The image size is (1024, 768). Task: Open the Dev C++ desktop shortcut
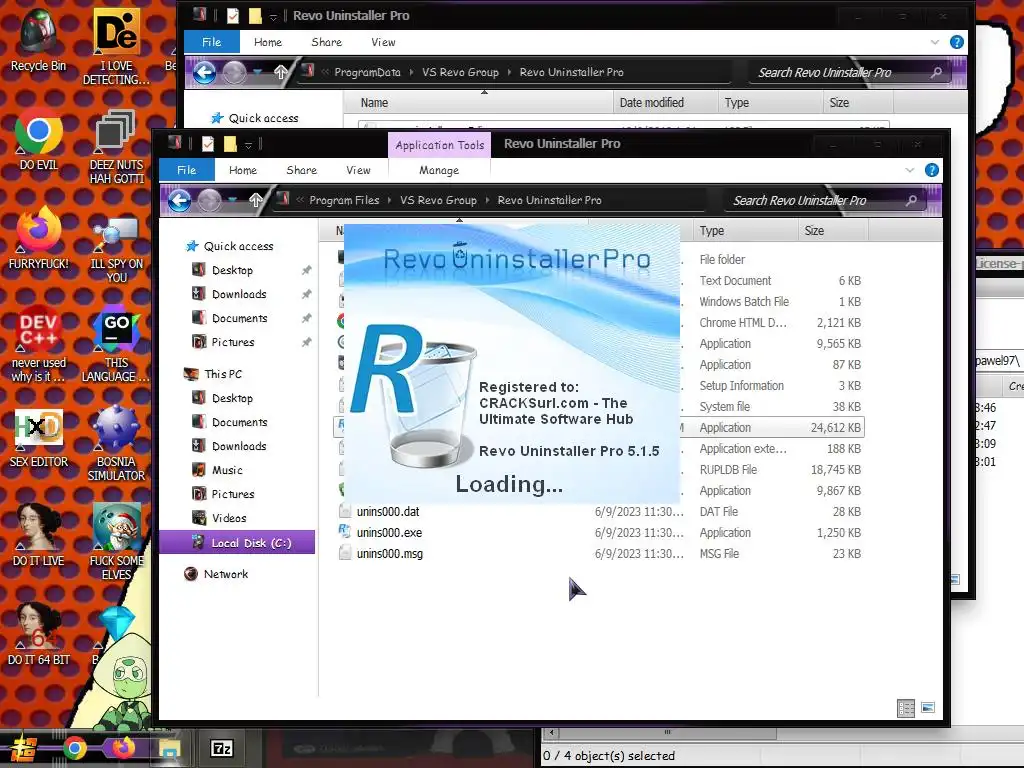click(39, 343)
